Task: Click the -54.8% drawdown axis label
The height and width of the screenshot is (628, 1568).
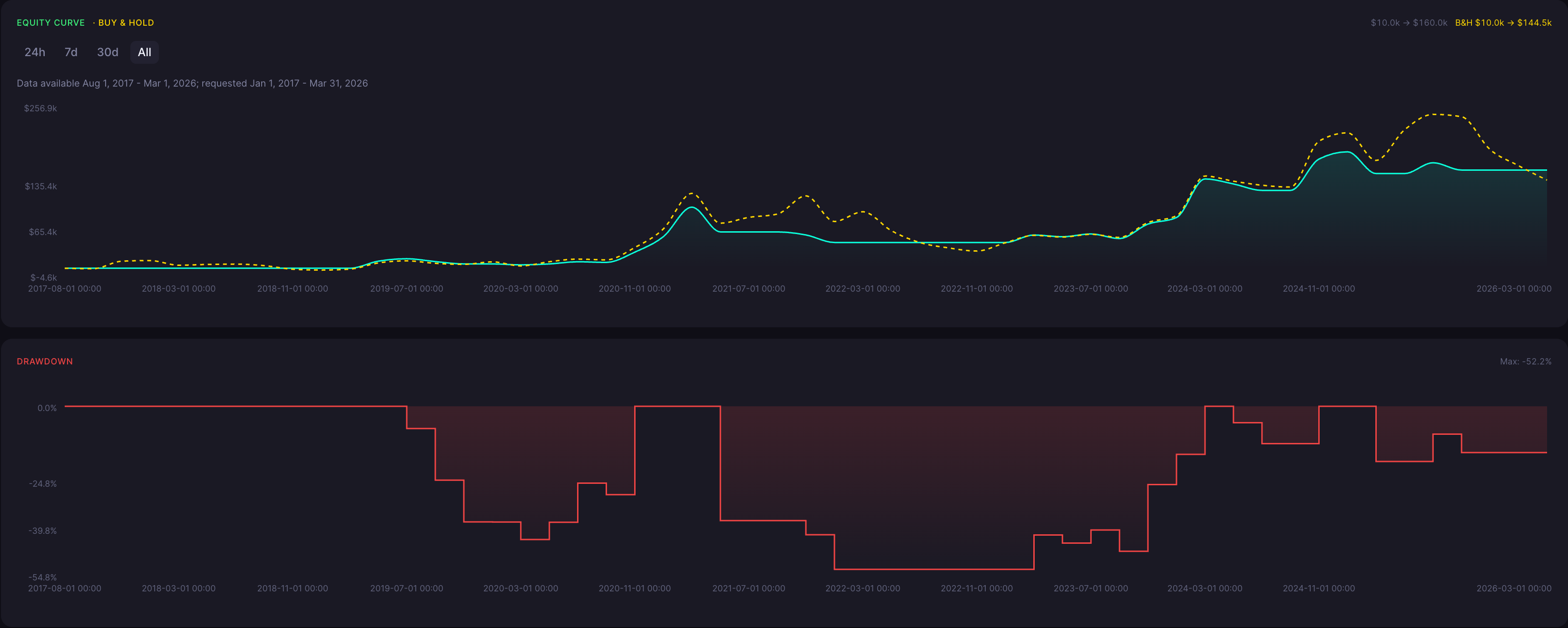Action: tap(43, 578)
